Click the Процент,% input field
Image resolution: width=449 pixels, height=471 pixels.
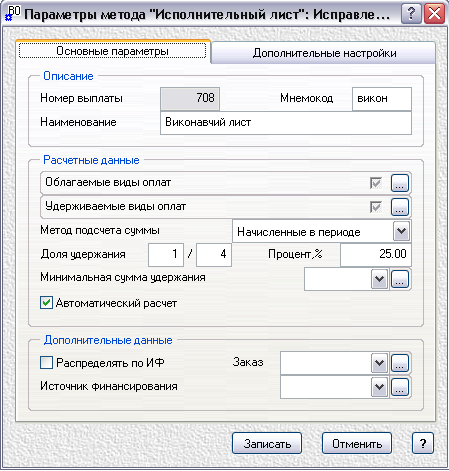[x=376, y=255]
